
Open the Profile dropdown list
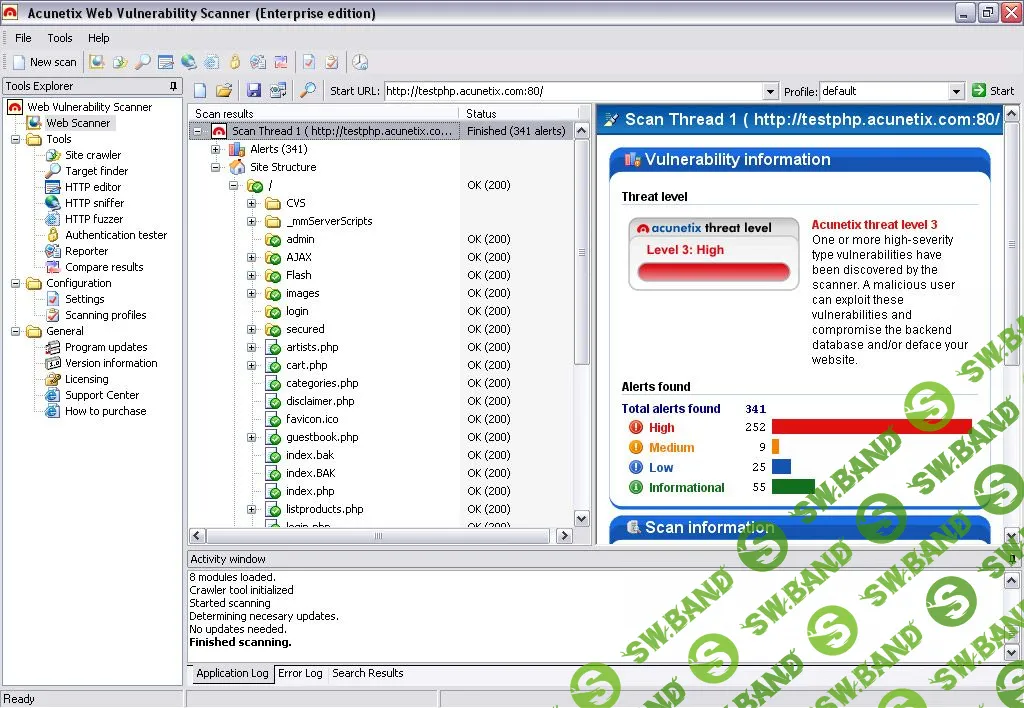[x=957, y=90]
